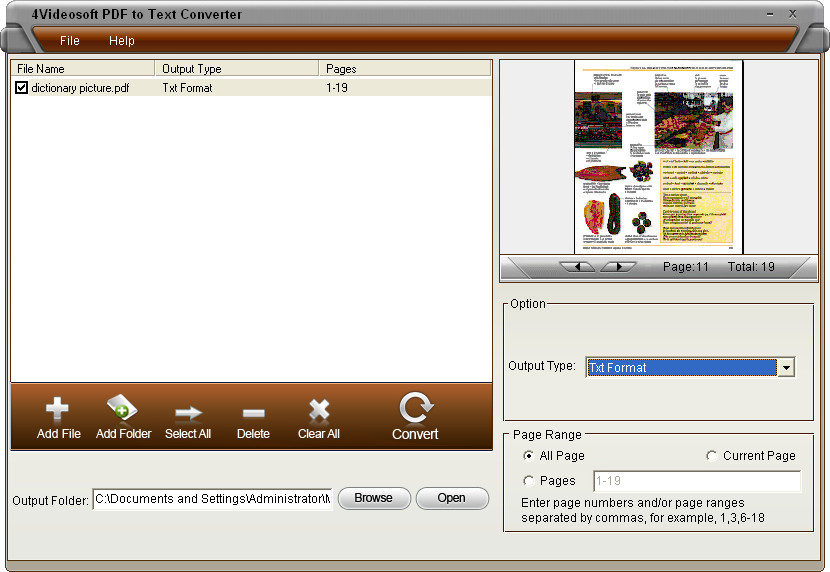The image size is (830, 572).
Task: Hit the Clear All X icon
Action: (319, 410)
